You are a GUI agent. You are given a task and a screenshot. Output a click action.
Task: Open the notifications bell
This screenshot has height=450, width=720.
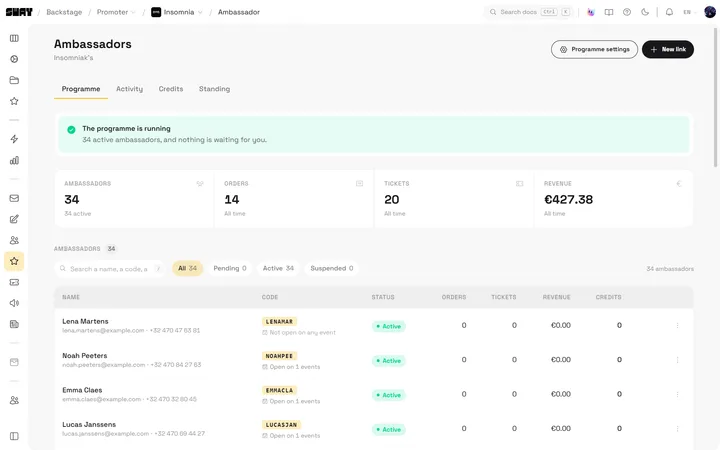pyautogui.click(x=669, y=12)
